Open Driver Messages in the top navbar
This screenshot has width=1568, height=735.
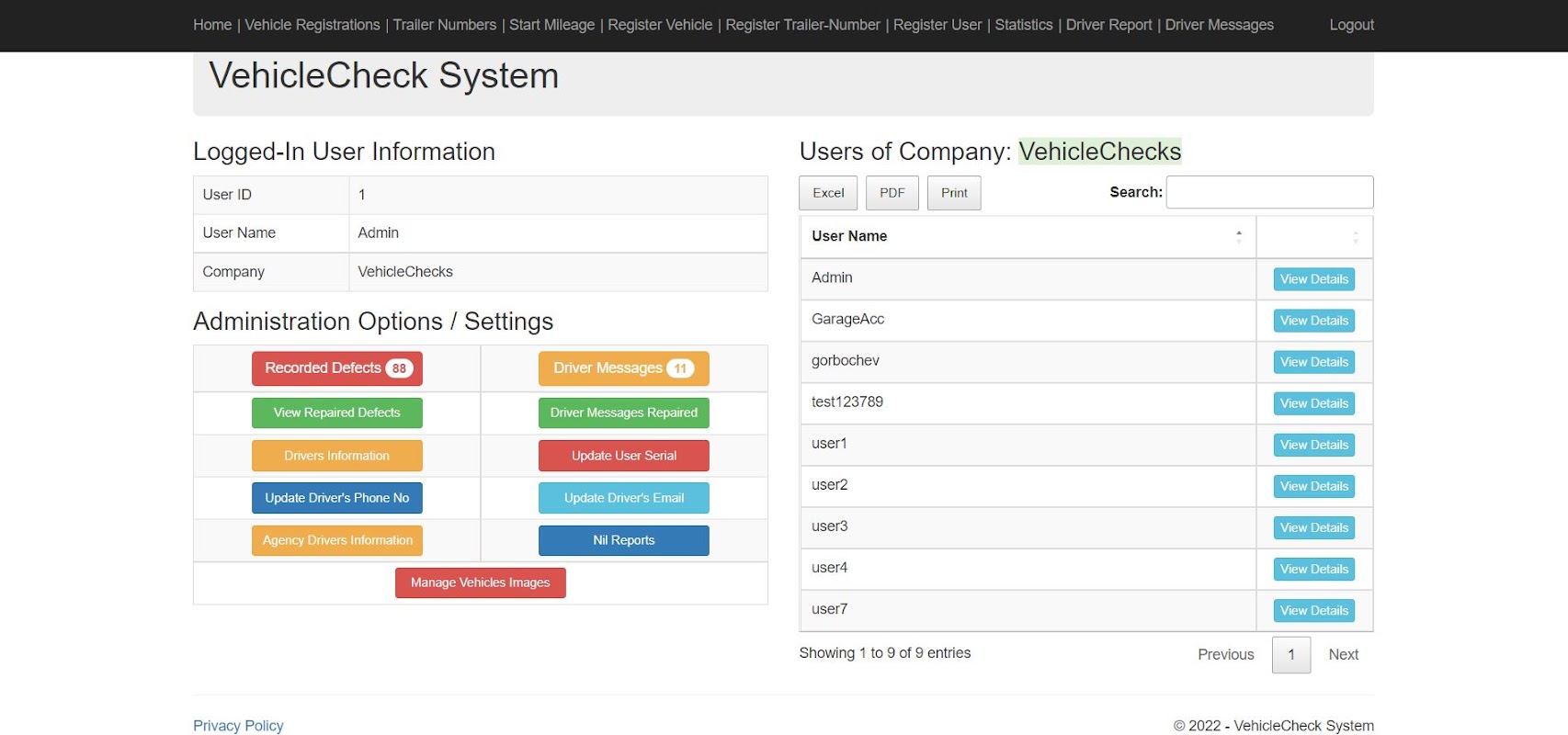click(1220, 25)
